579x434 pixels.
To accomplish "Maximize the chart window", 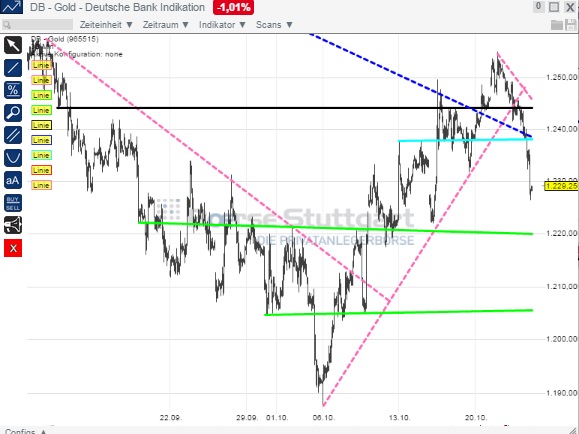I will pyautogui.click(x=554, y=7).
